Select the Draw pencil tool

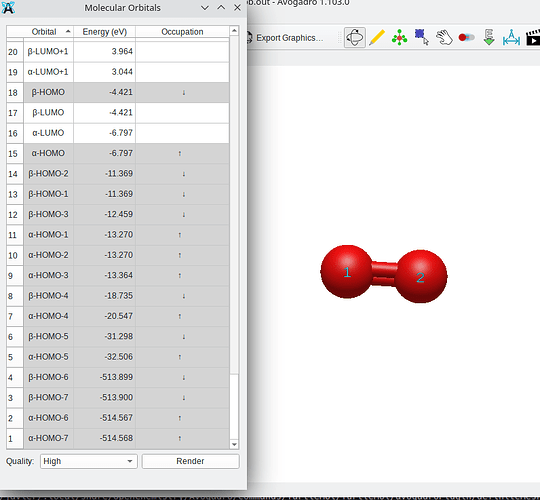377,37
